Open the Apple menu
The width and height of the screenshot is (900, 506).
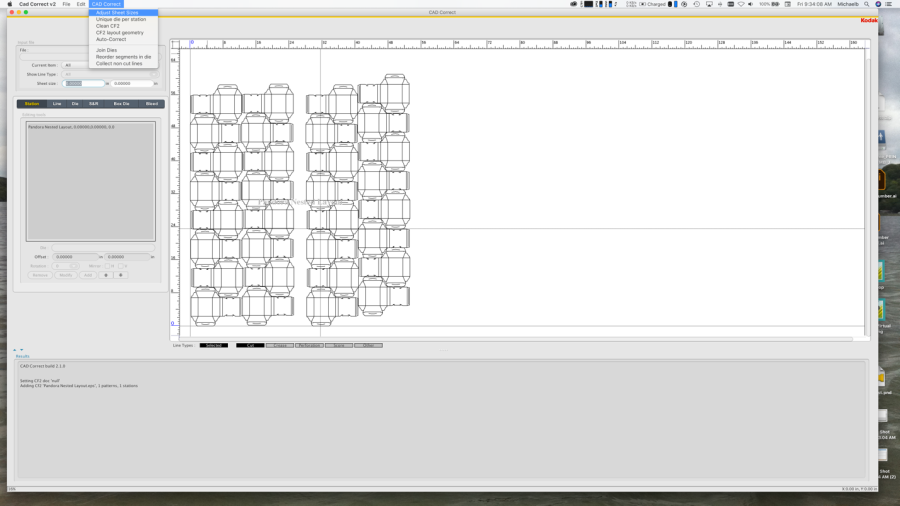pos(10,4)
